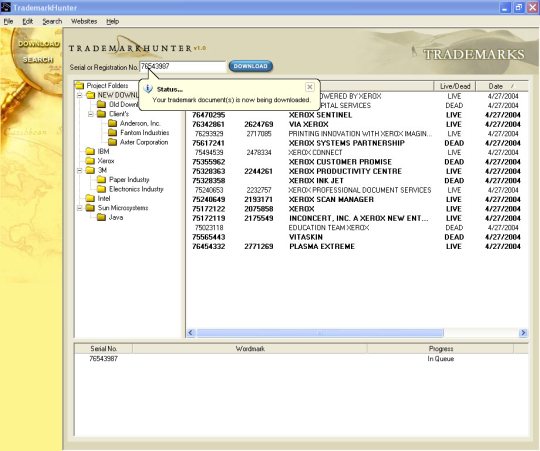This screenshot has height=451, width=540.
Task: Select the Xerox folder icon
Action: pos(91,161)
